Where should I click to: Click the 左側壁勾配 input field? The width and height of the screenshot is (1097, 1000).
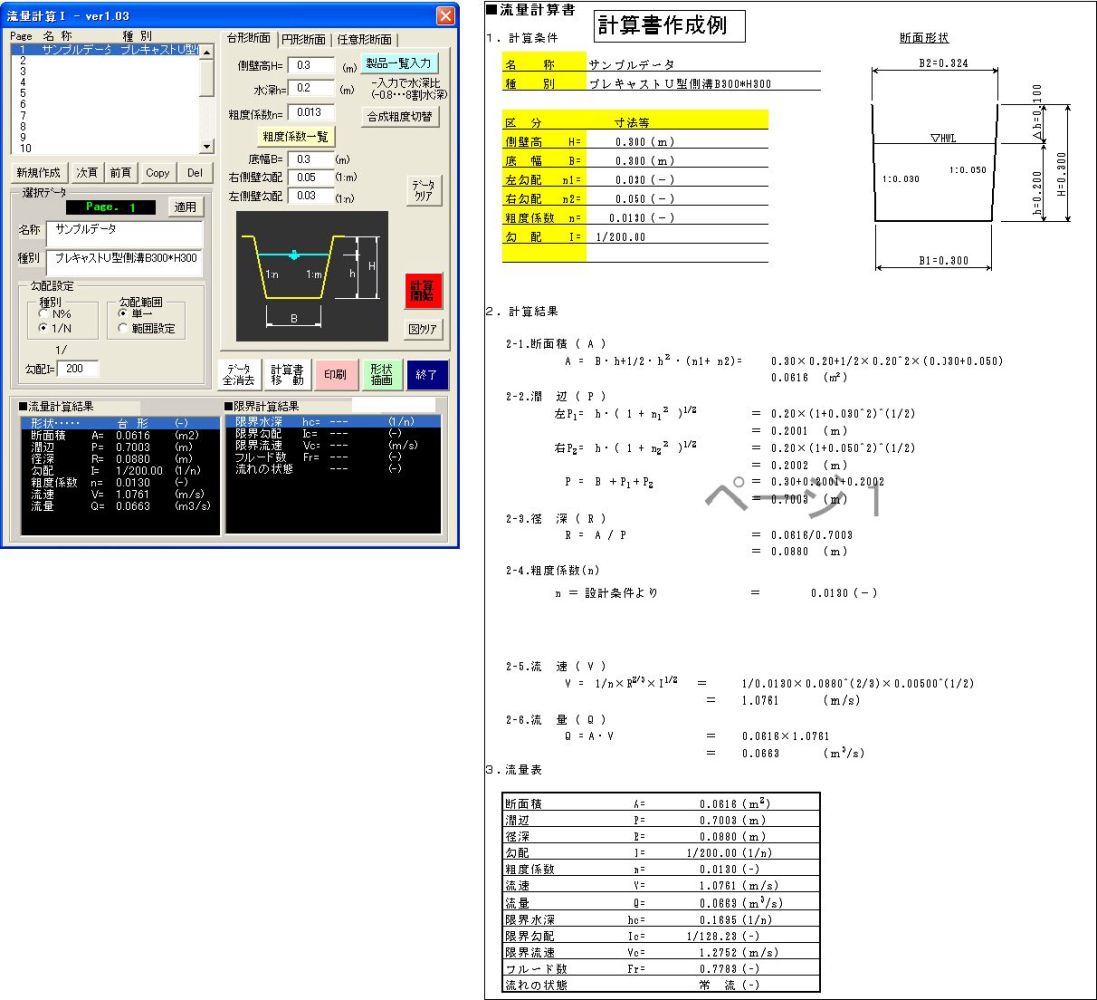point(311,196)
